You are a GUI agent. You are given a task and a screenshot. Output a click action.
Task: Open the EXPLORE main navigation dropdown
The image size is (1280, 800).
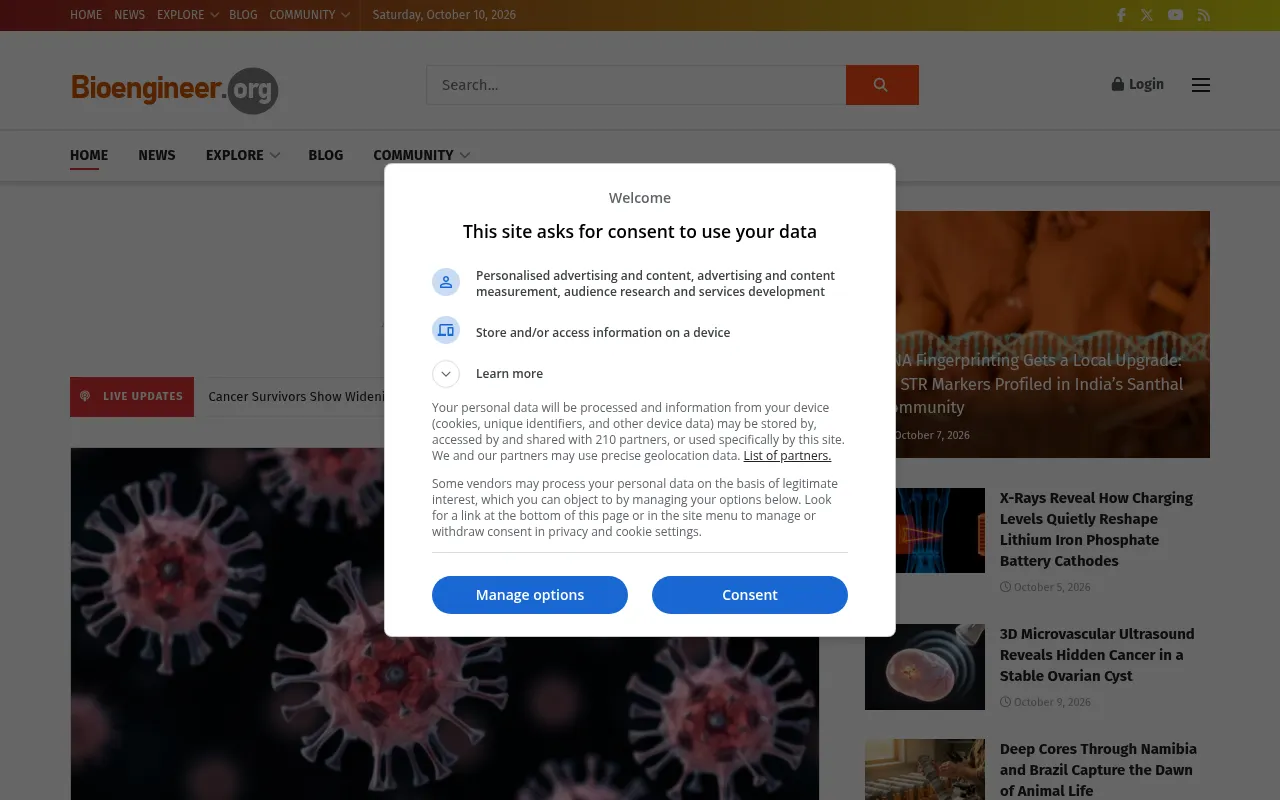coord(242,155)
